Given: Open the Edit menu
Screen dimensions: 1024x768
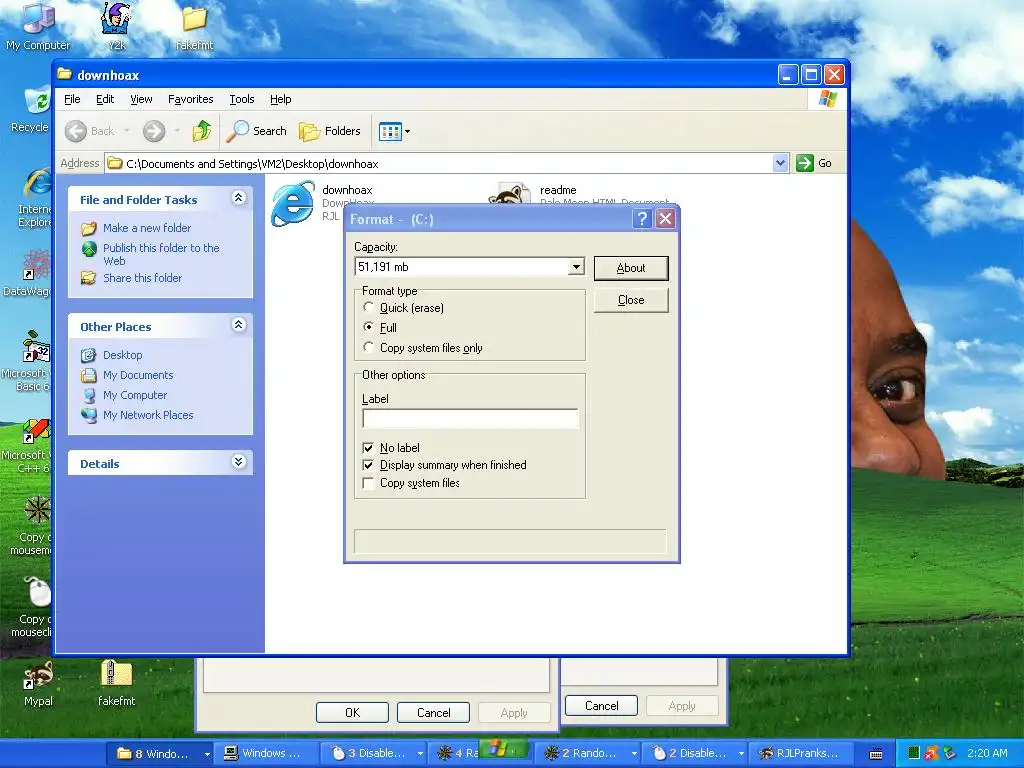Looking at the screenshot, I should coord(104,99).
